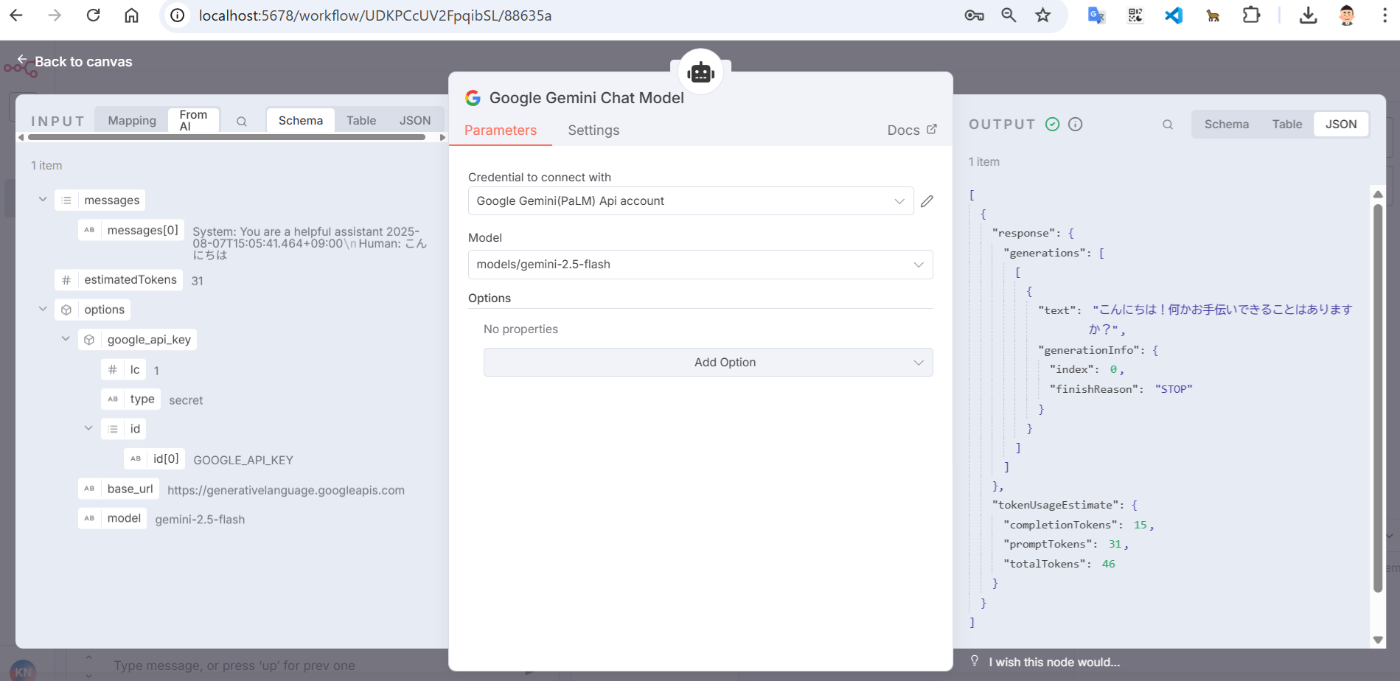Click lightbulb icon next to wish text
Screen dimensions: 1400x681
tap(975, 661)
